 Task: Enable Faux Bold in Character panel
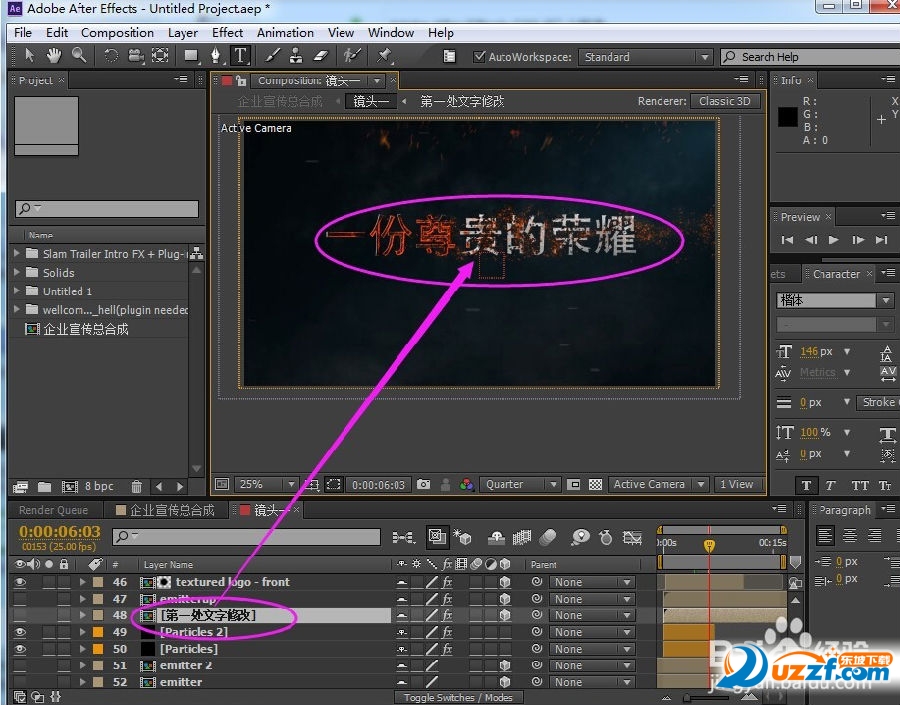point(806,486)
